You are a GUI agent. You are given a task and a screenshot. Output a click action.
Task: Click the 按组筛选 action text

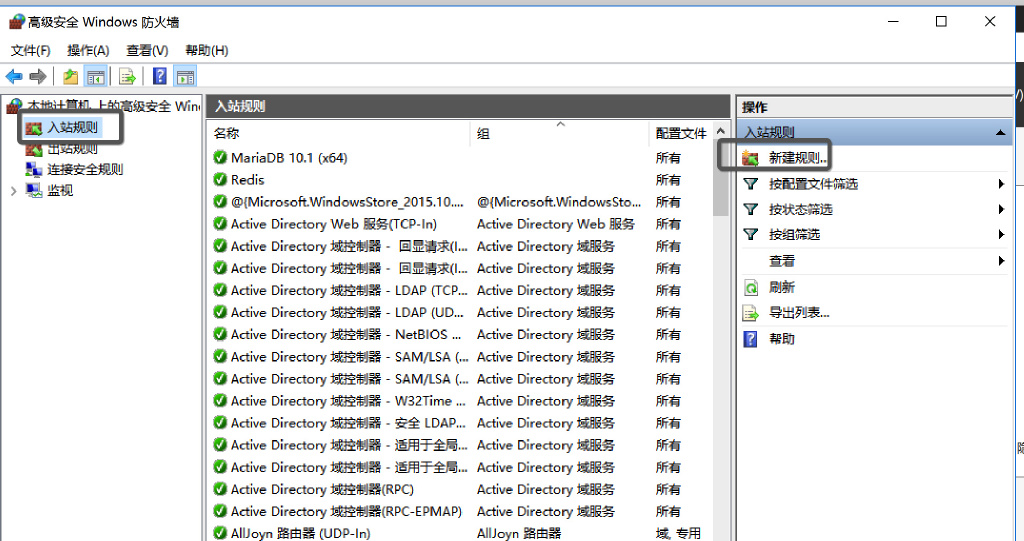[x=794, y=235]
